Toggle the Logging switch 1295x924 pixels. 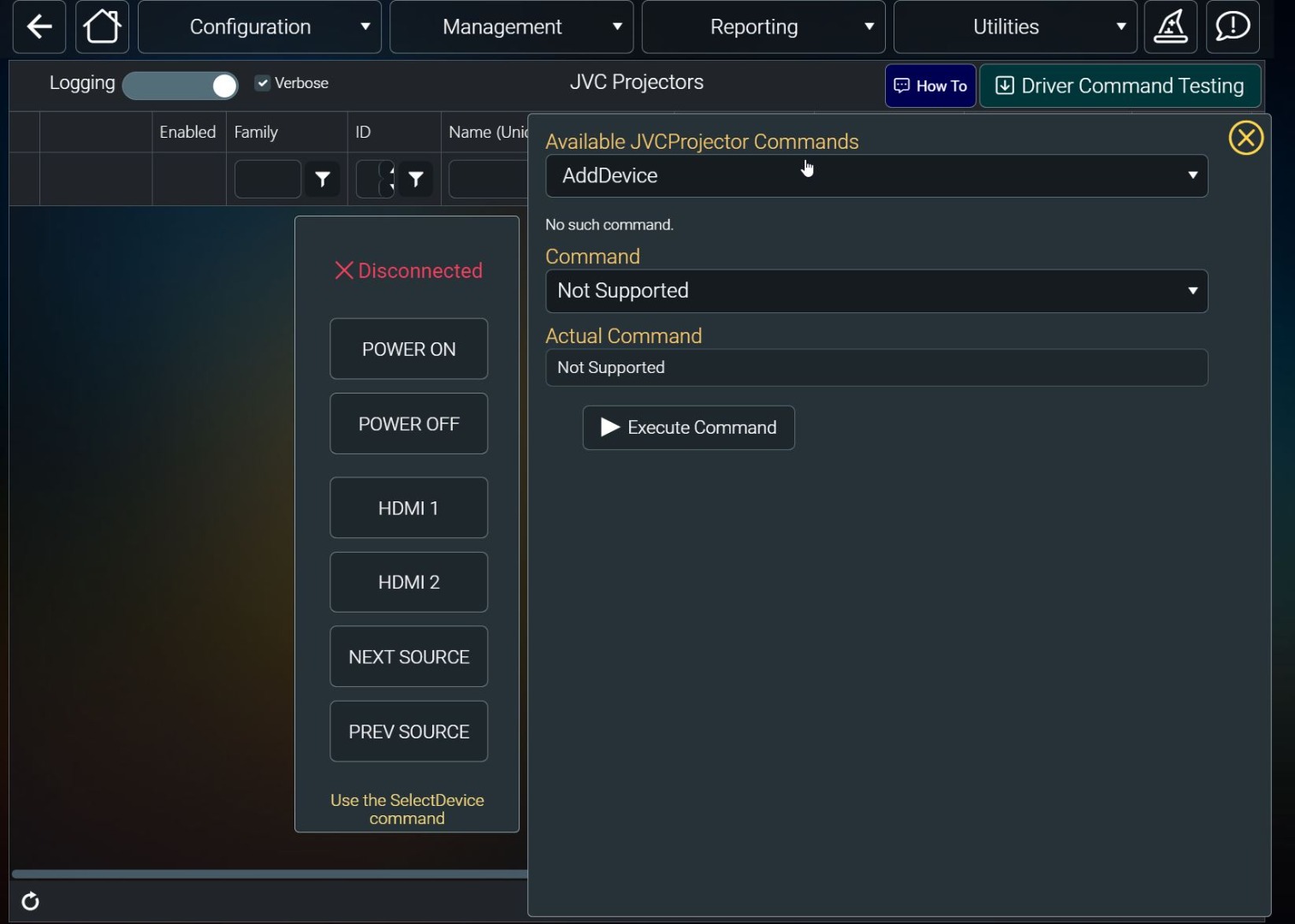[x=181, y=86]
